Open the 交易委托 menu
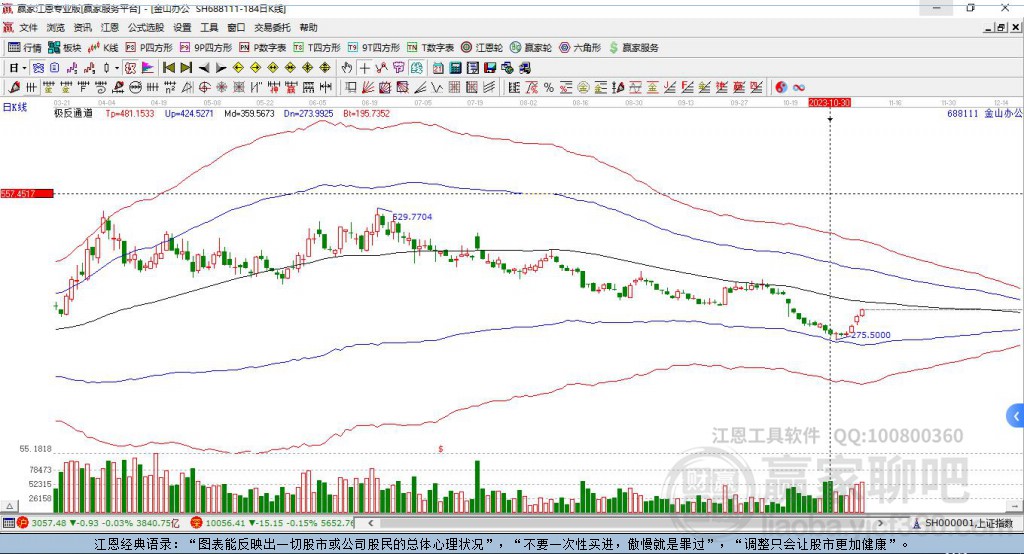Viewport: 1024px width, 554px height. point(272,27)
